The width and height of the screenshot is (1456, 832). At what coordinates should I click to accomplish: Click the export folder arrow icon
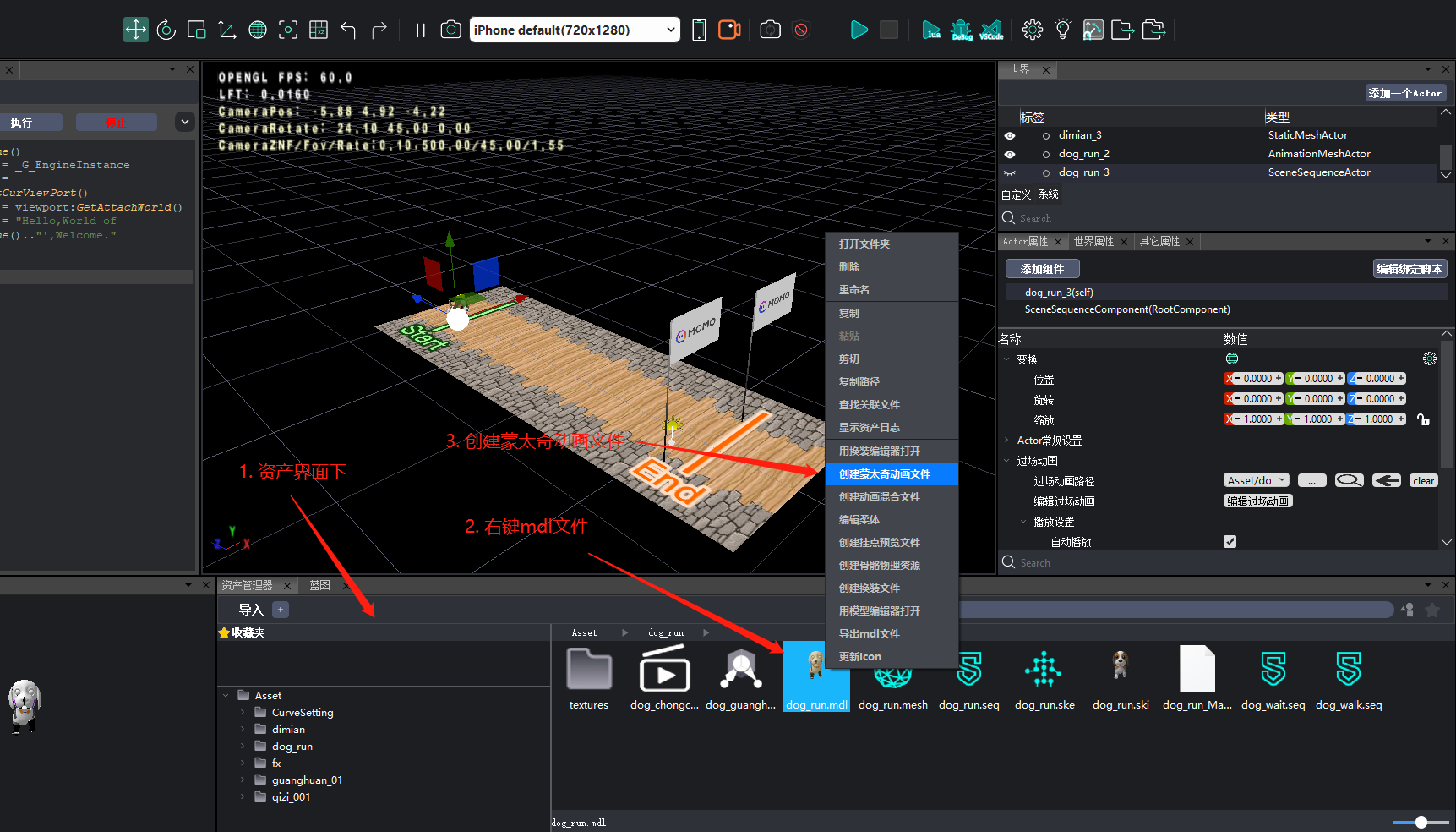(x=1123, y=30)
